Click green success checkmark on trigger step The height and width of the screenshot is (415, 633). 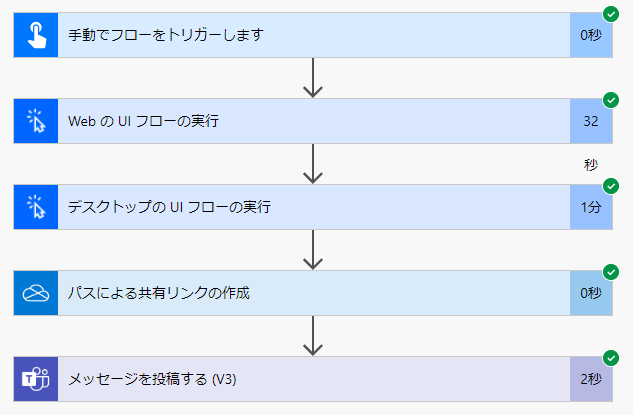point(611,14)
